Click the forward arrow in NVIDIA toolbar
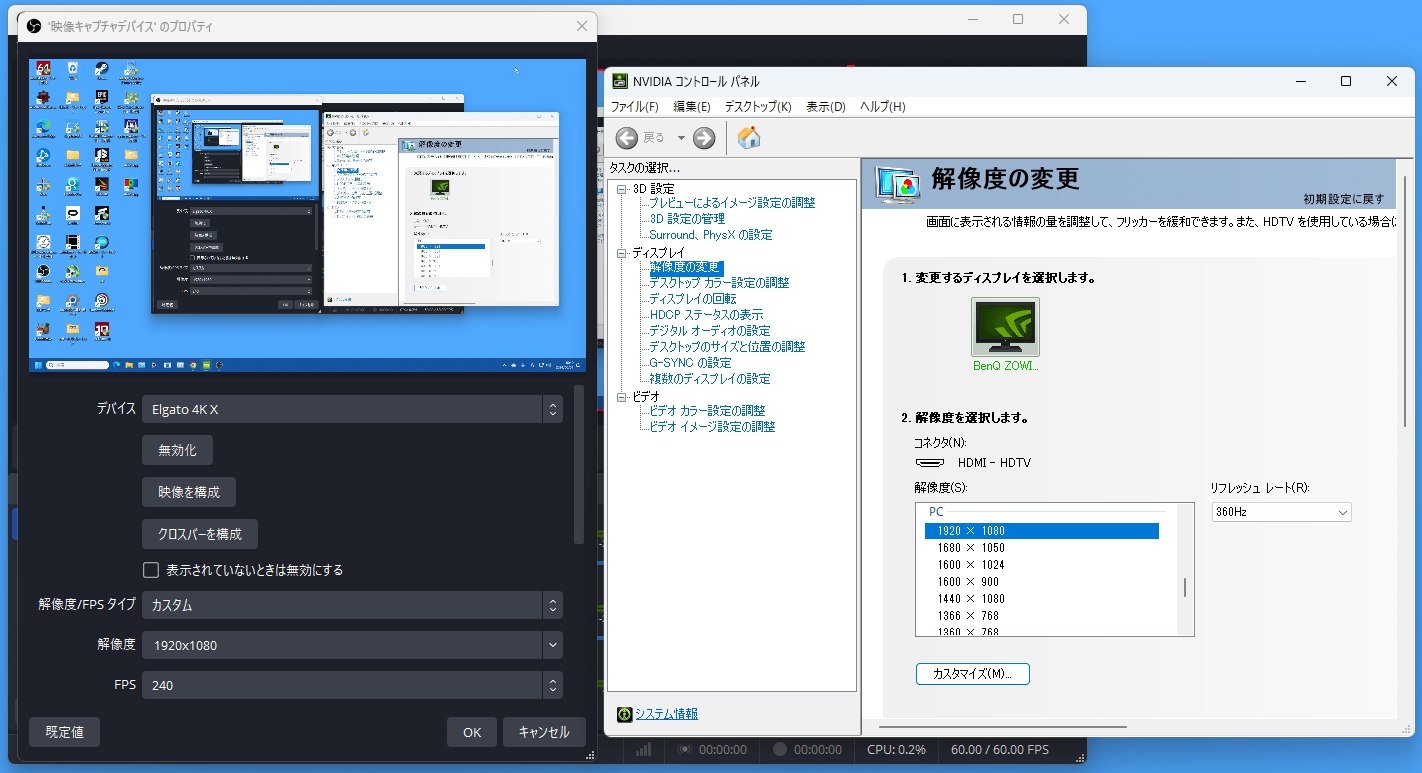 pyautogui.click(x=704, y=138)
